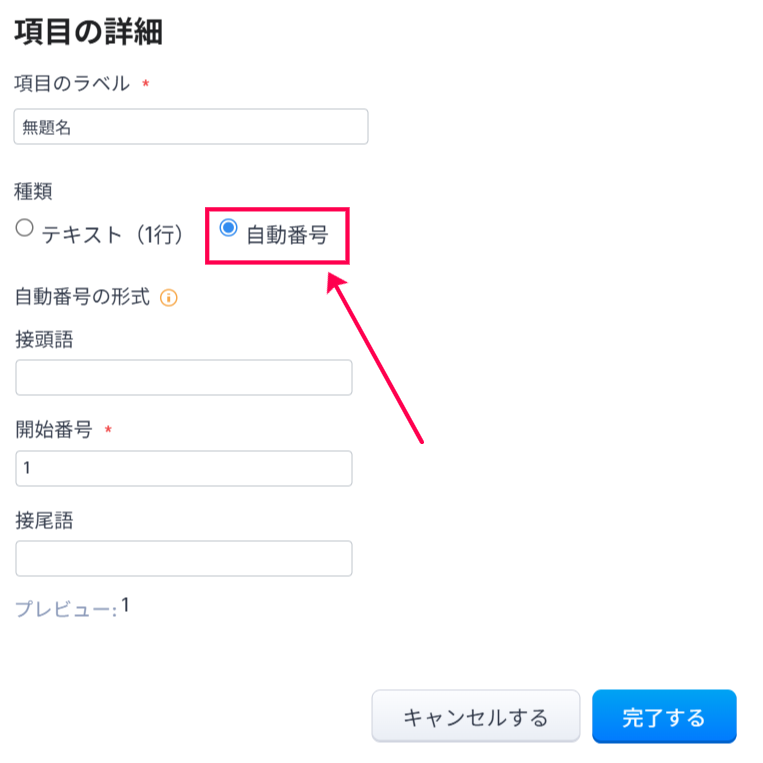Click the 接尾語 label text

point(44,520)
